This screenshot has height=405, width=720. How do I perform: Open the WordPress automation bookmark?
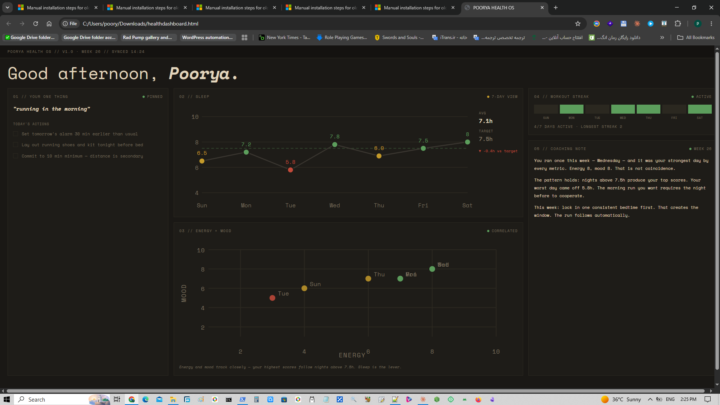click(207, 38)
